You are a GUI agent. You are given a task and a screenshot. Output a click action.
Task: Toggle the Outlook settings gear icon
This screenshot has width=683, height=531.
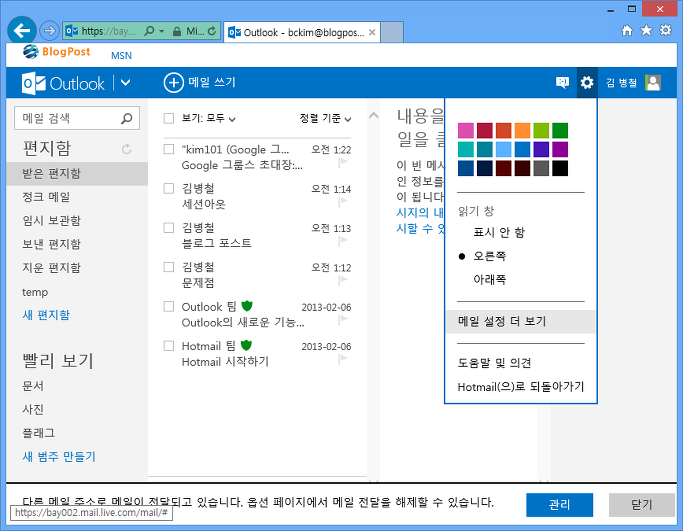[x=587, y=82]
